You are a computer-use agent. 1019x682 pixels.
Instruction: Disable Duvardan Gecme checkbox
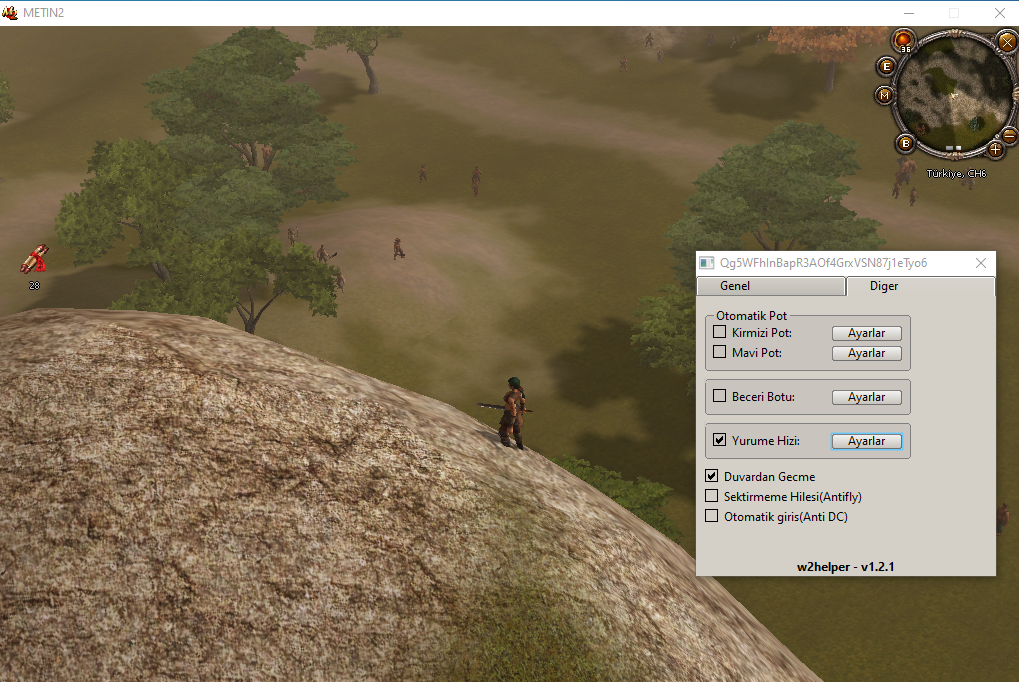tap(712, 475)
